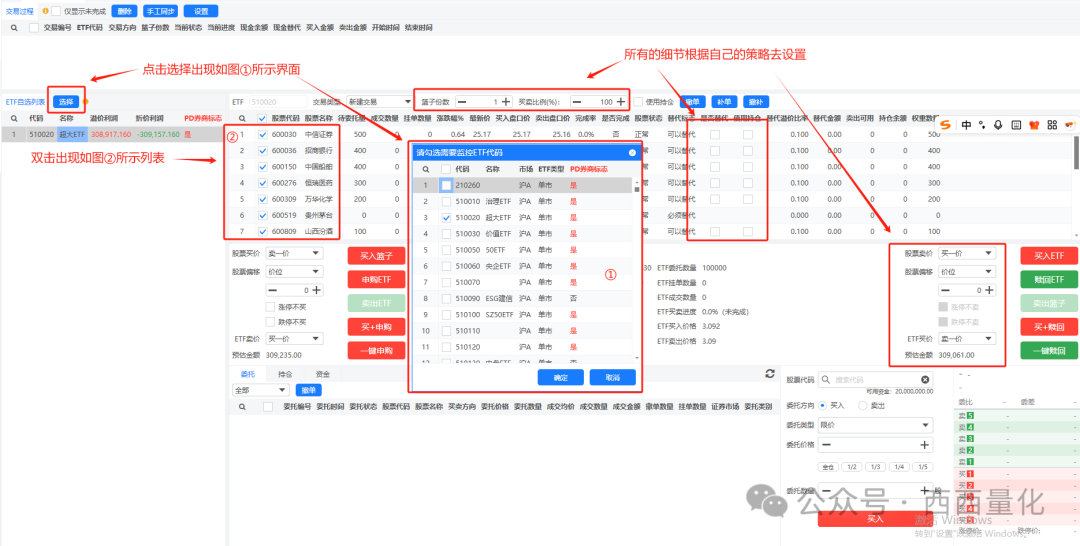The height and width of the screenshot is (546, 1080).
Task: Open 委托类型 限价 dropdown
Action: (x=875, y=426)
